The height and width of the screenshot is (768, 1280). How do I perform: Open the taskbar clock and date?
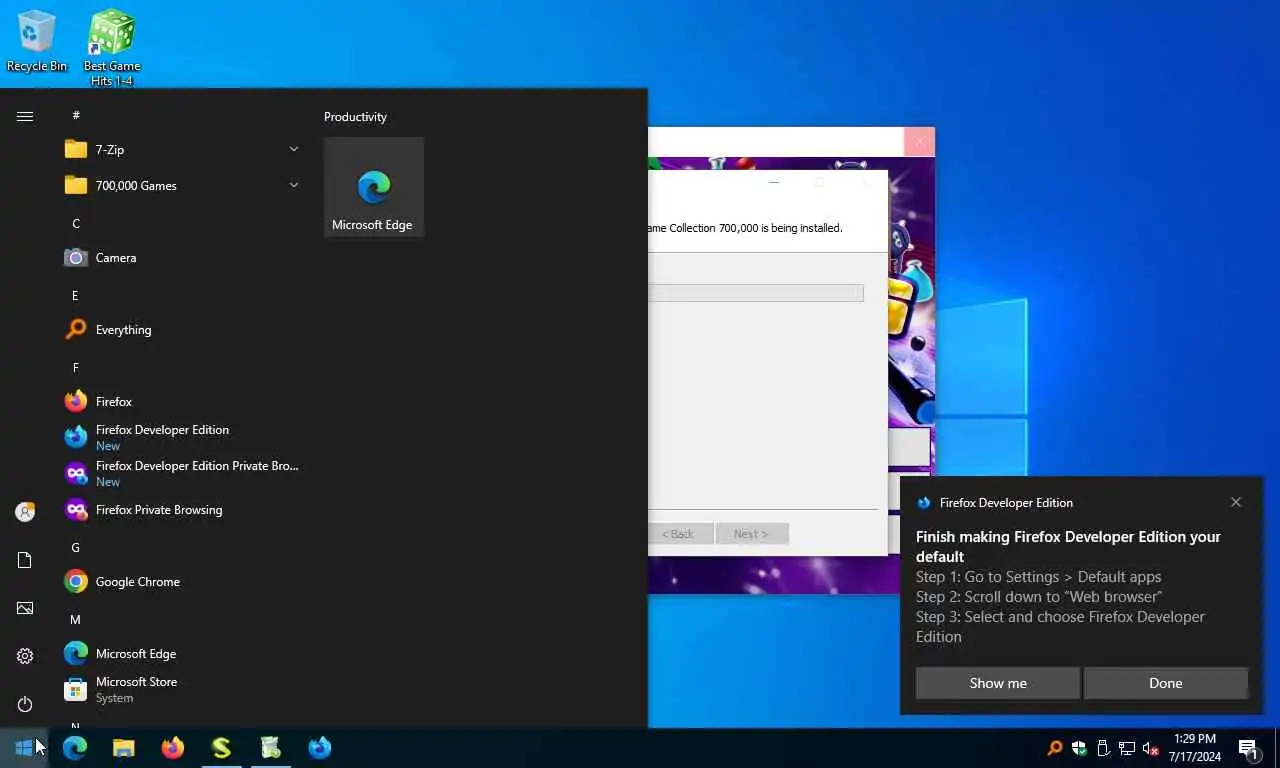[x=1194, y=748]
